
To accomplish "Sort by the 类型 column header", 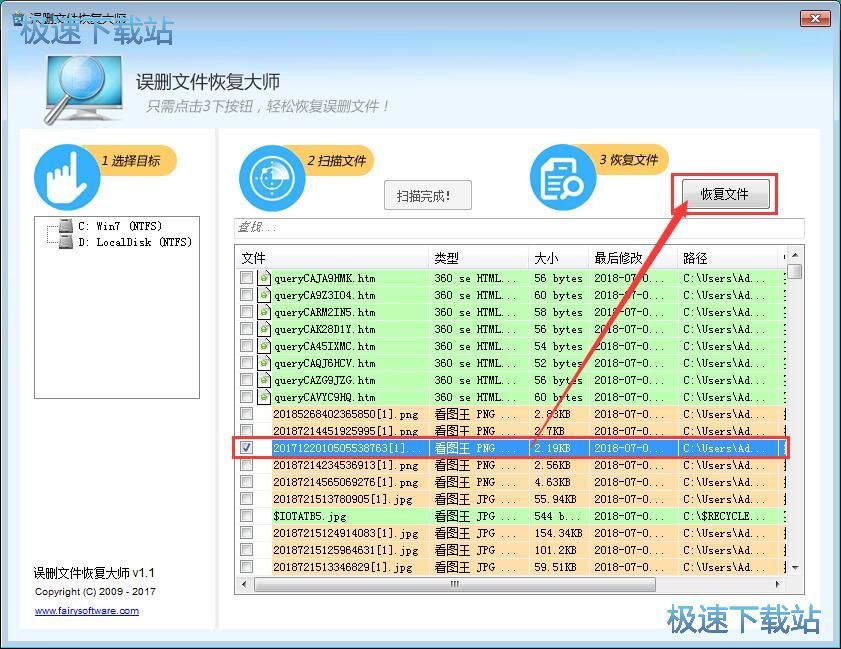I will (x=479, y=259).
